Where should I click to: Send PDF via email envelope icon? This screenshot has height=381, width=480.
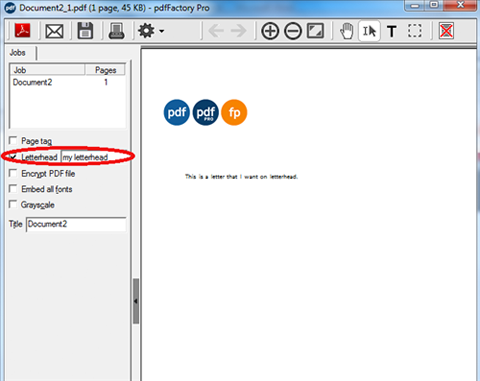(54, 31)
